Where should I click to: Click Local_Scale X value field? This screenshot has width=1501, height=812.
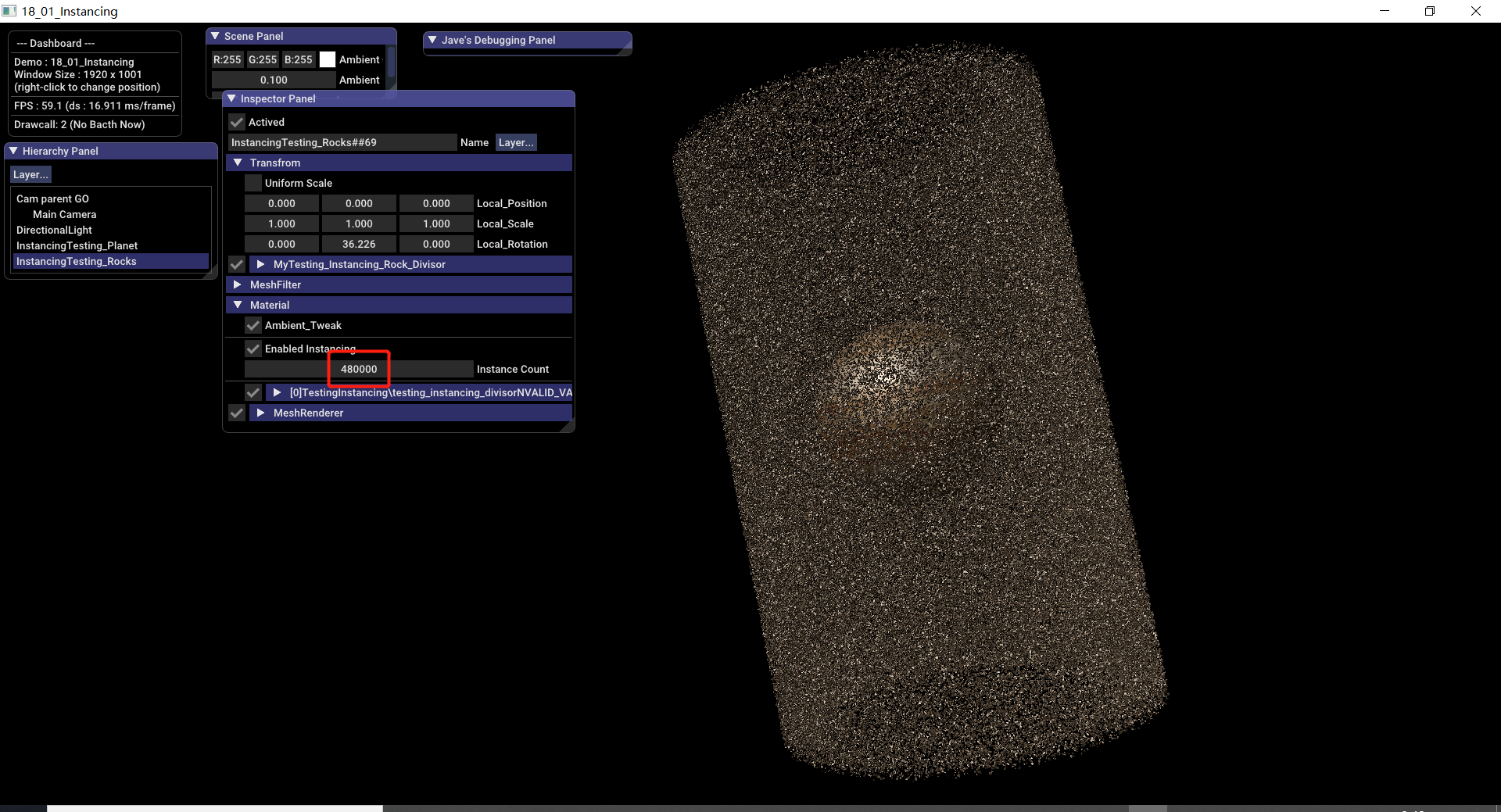[x=281, y=224]
